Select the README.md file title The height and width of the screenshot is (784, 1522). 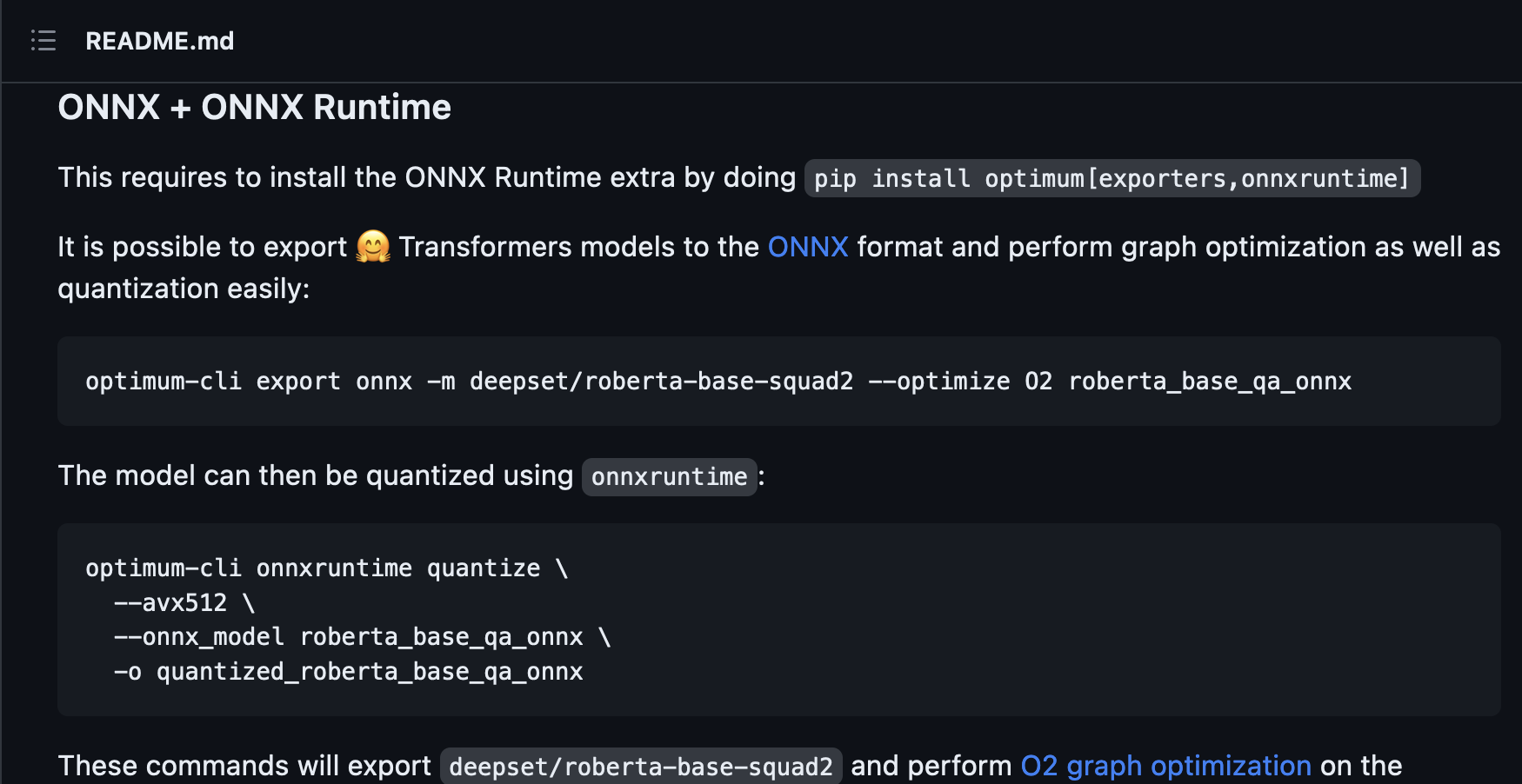coord(159,40)
